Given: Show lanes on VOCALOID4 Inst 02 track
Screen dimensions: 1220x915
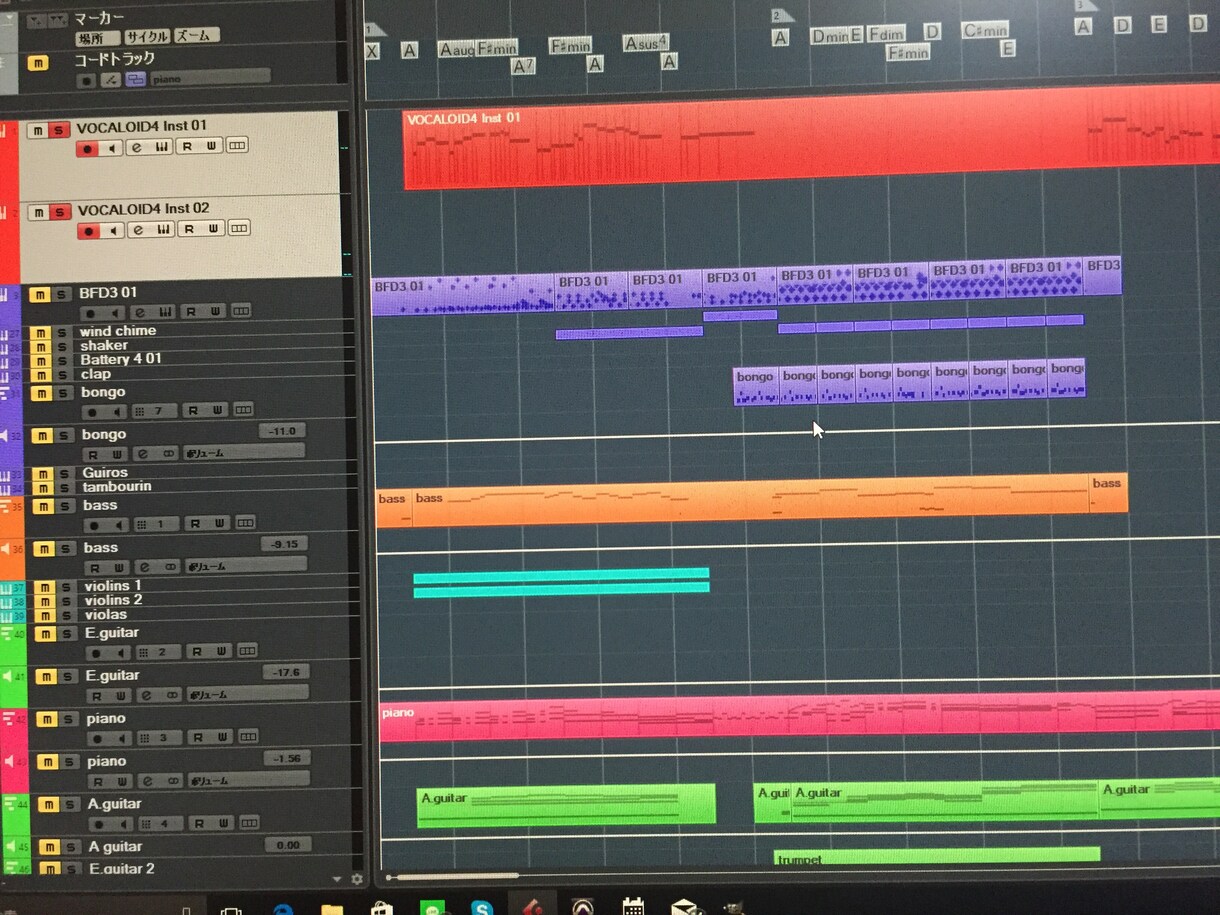Looking at the screenshot, I should (238, 229).
